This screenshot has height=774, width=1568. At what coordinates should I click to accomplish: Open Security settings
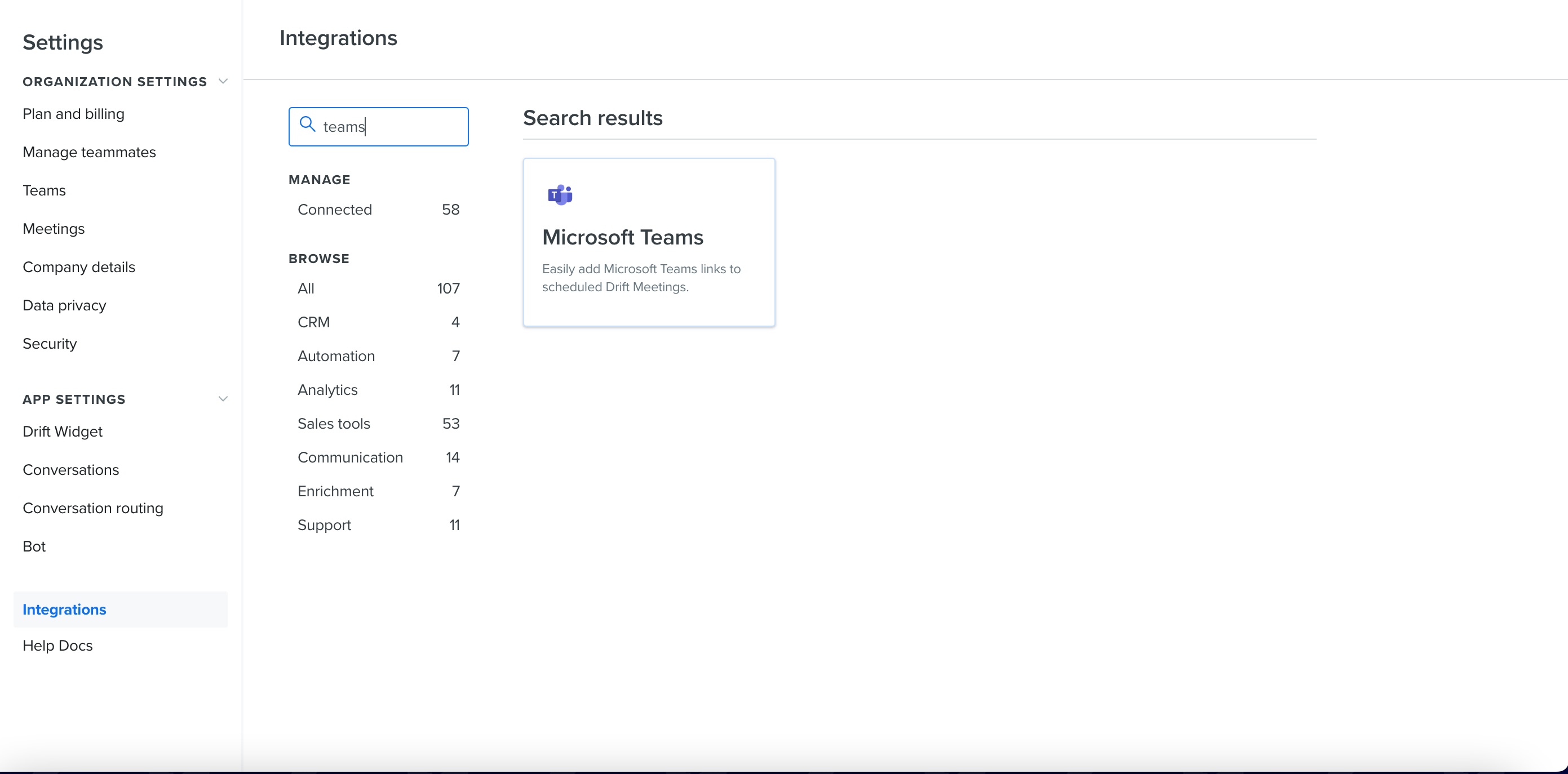click(50, 344)
